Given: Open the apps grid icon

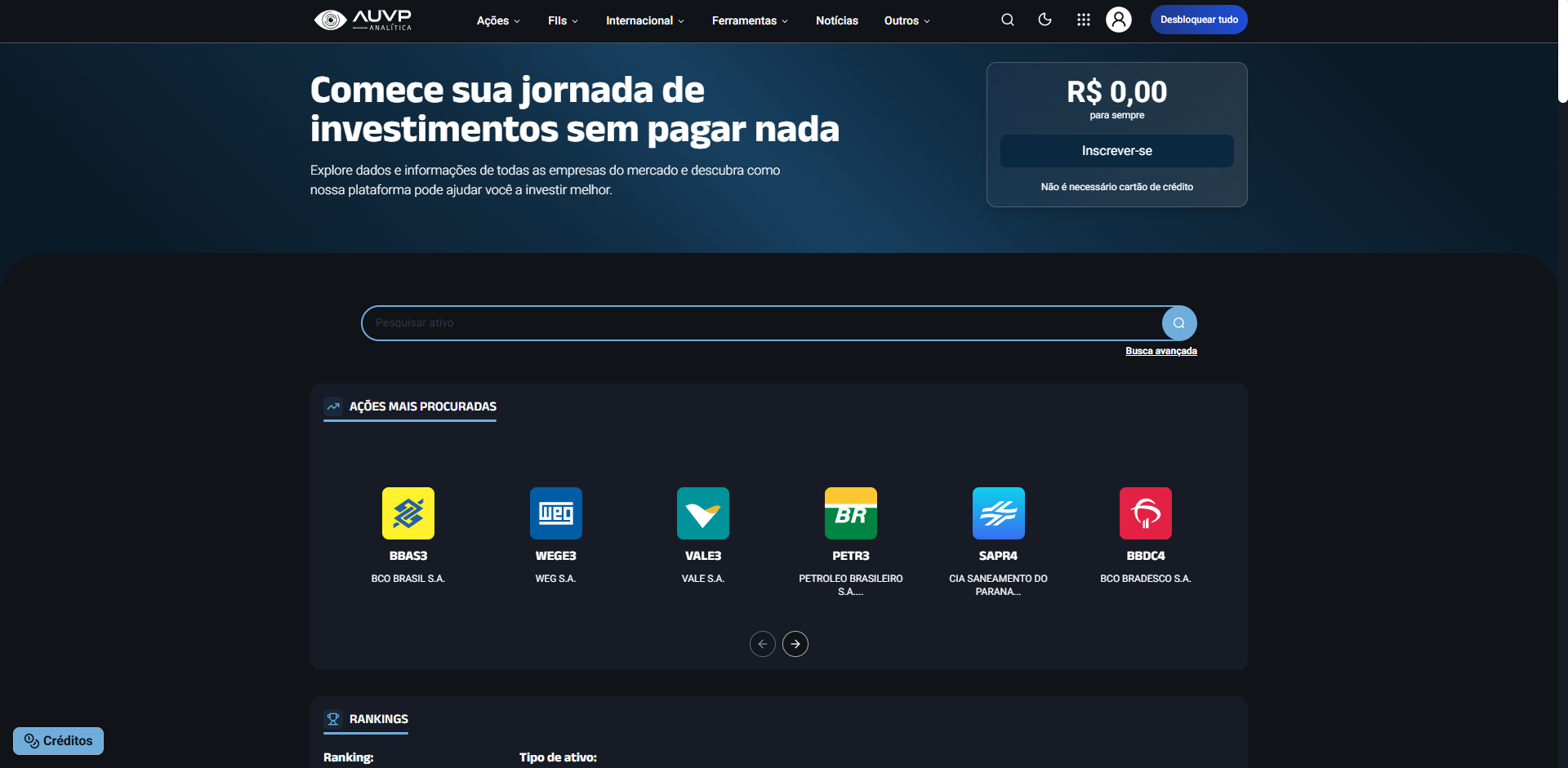Looking at the screenshot, I should tap(1084, 20).
